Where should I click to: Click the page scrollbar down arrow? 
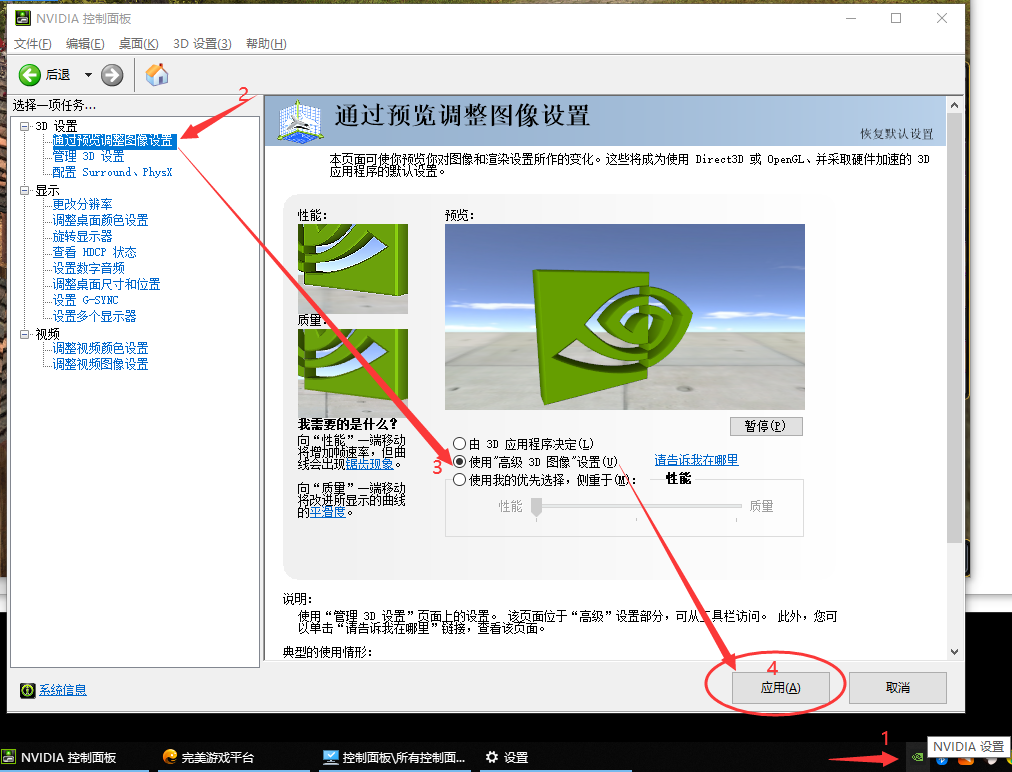coord(955,651)
